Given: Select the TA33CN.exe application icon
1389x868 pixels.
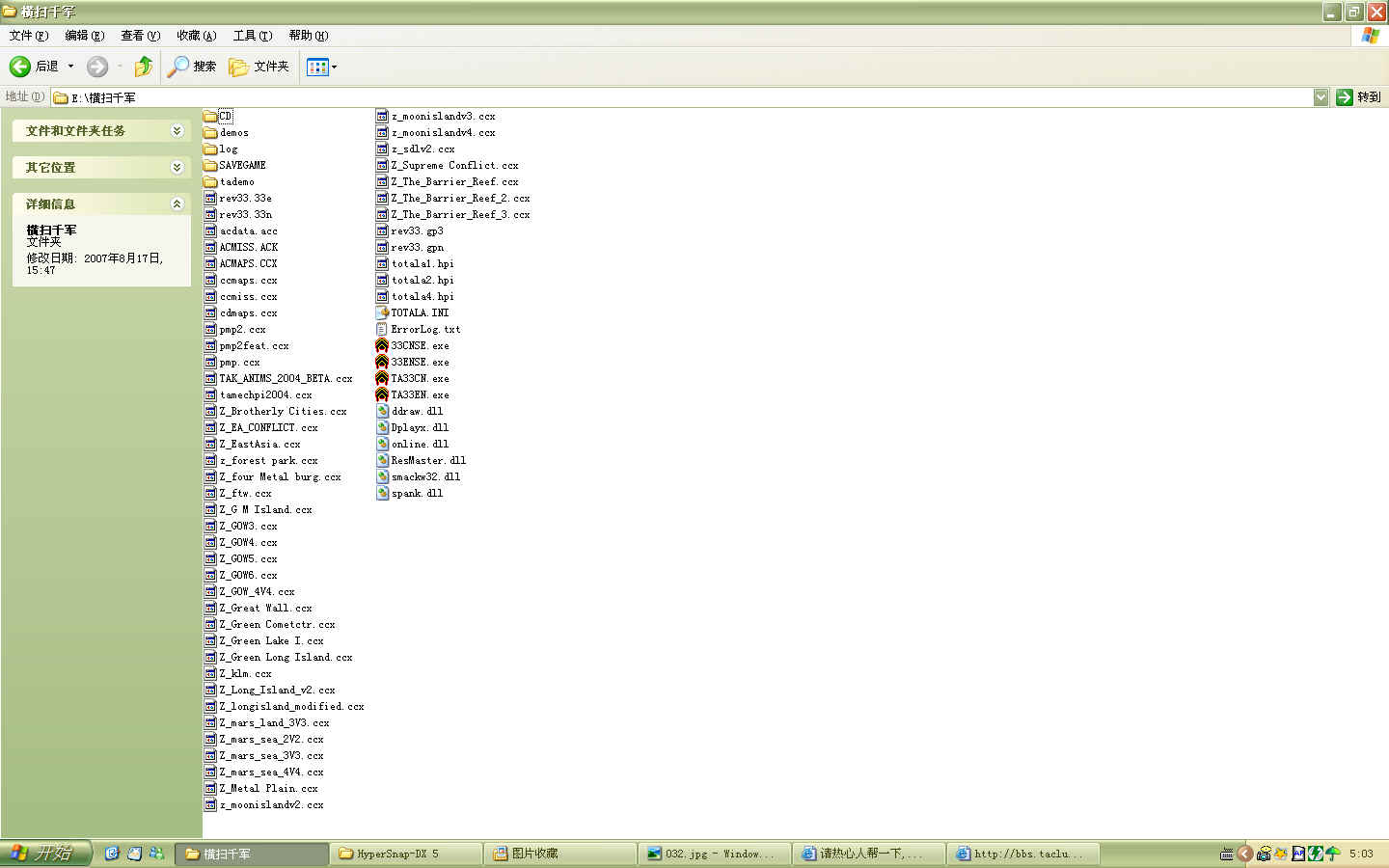Looking at the screenshot, I should [382, 379].
